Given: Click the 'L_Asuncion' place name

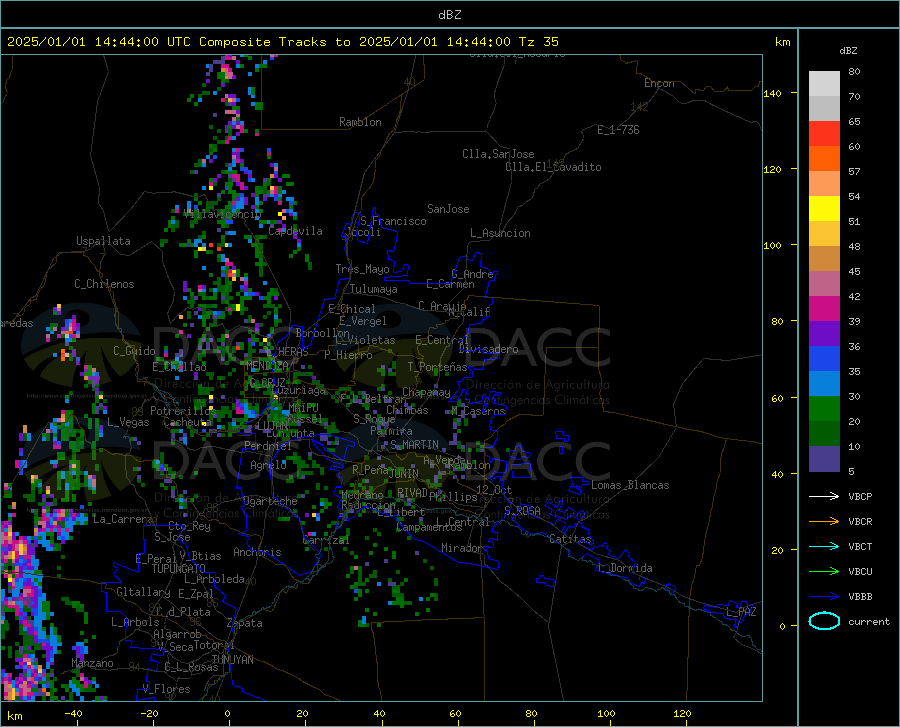Looking at the screenshot, I should (500, 233).
